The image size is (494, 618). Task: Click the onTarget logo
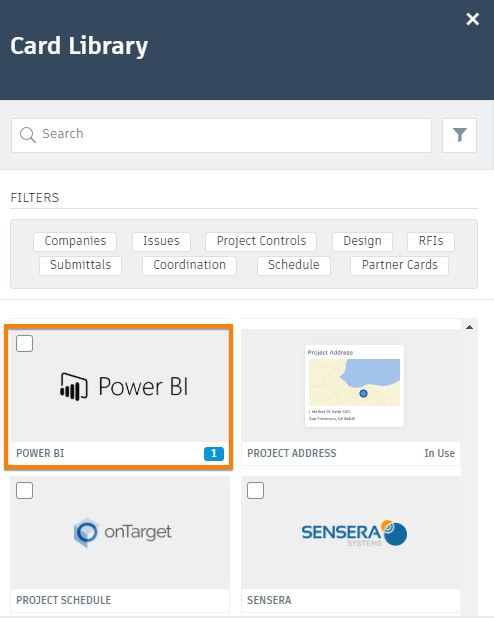pyautogui.click(x=123, y=532)
